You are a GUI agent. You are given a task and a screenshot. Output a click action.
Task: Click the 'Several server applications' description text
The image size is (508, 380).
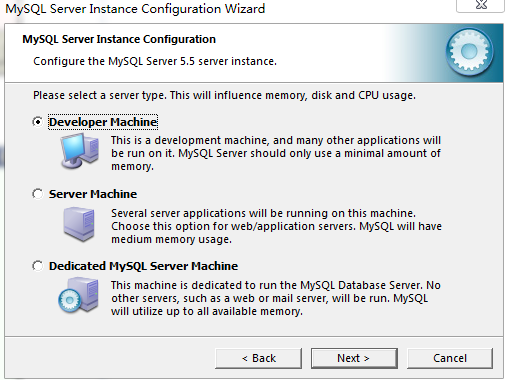tap(276, 226)
